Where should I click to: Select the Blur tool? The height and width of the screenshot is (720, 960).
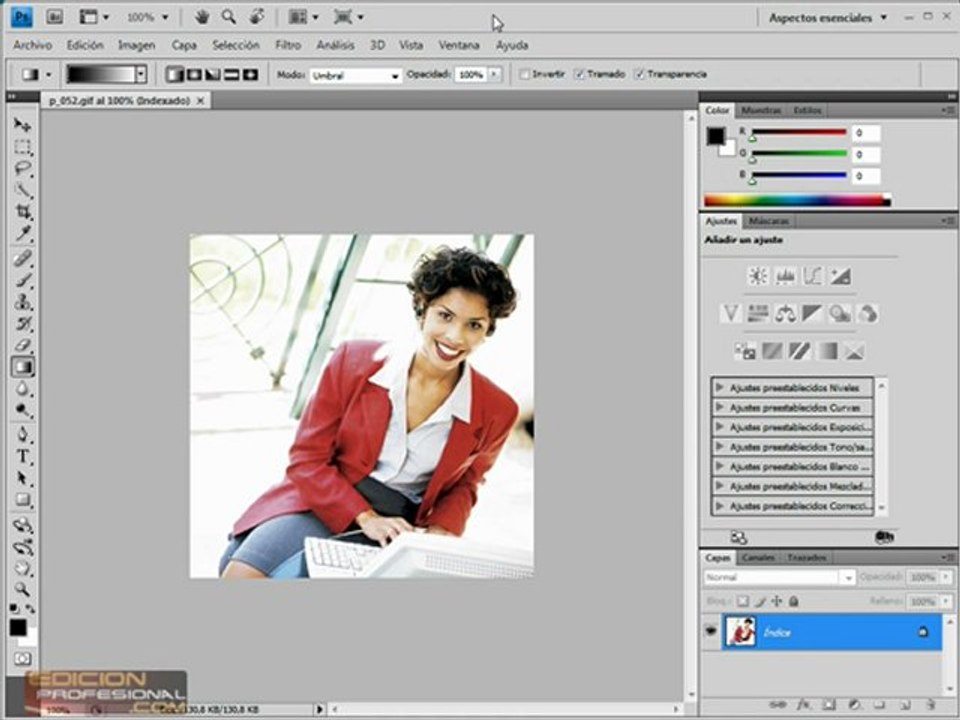coord(23,389)
